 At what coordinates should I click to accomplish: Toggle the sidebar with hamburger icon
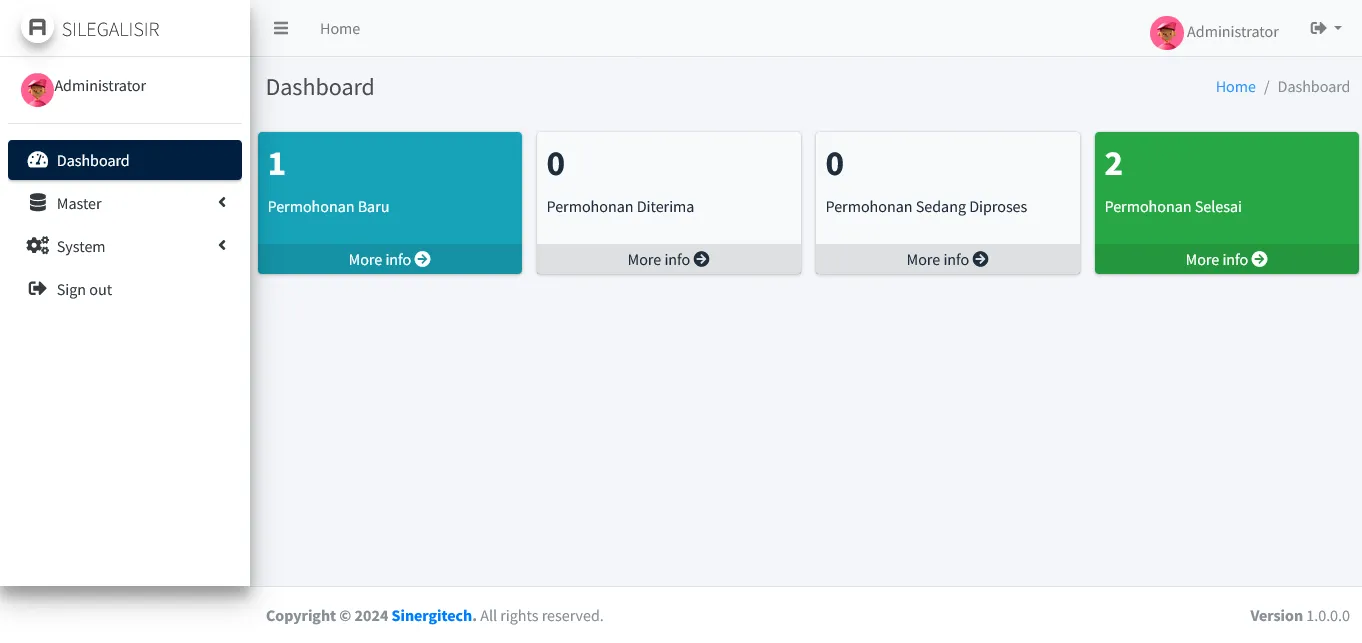[281, 29]
